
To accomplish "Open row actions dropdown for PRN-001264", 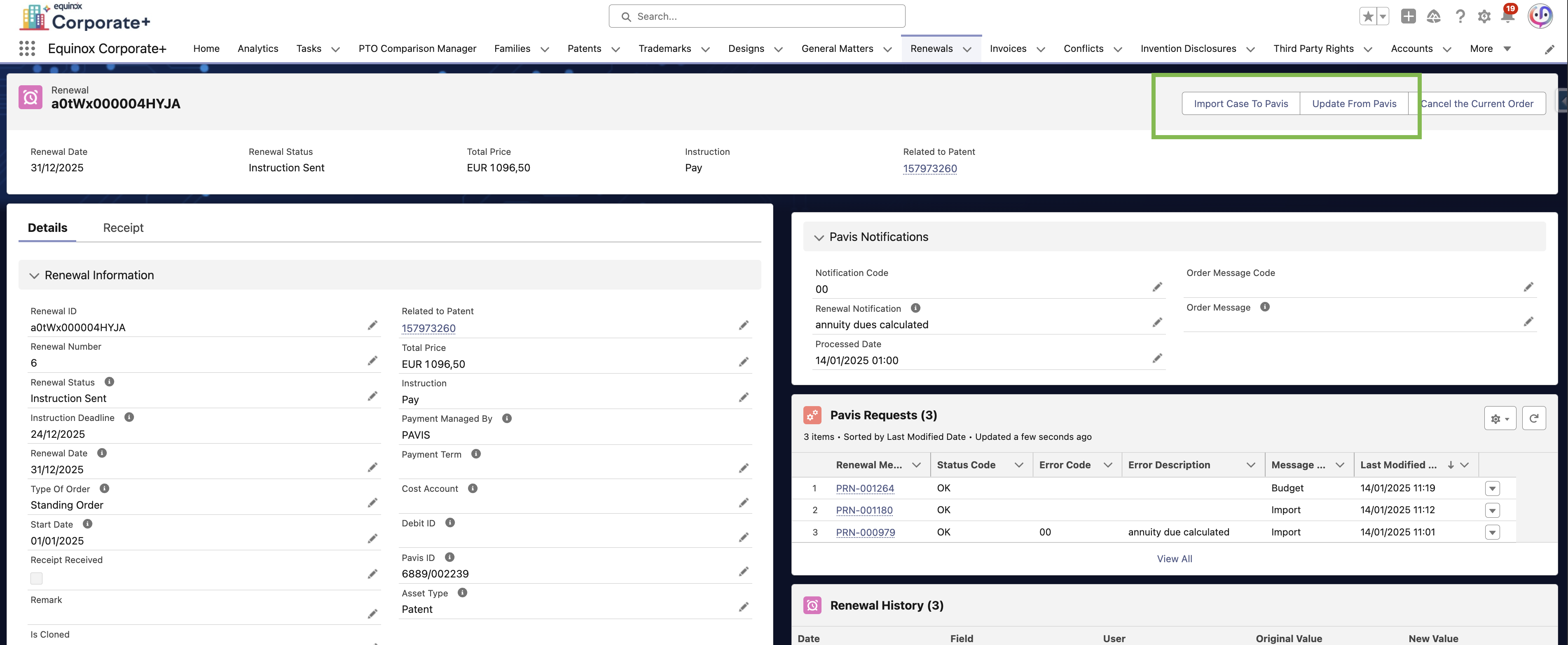I will point(1492,488).
